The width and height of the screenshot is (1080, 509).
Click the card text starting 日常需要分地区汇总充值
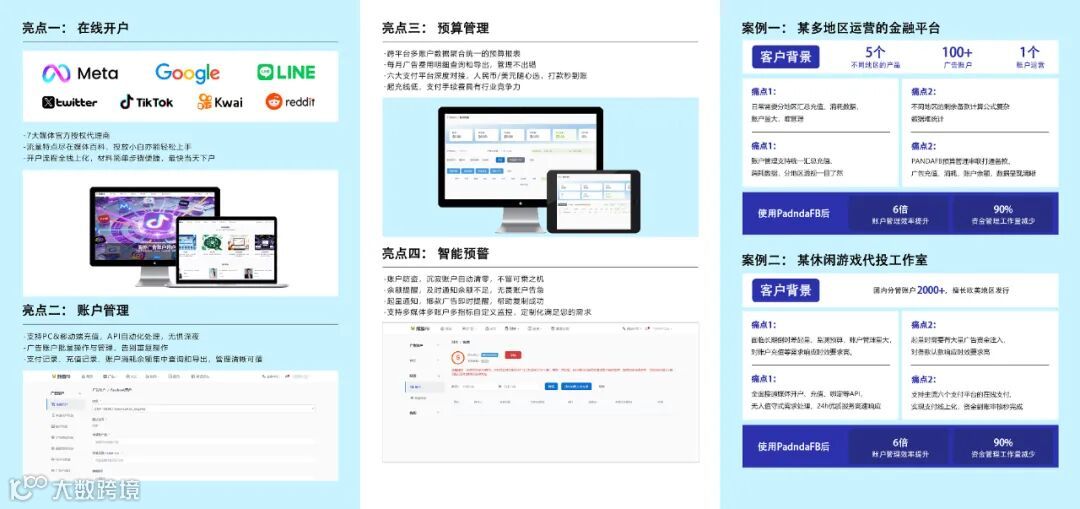804,113
